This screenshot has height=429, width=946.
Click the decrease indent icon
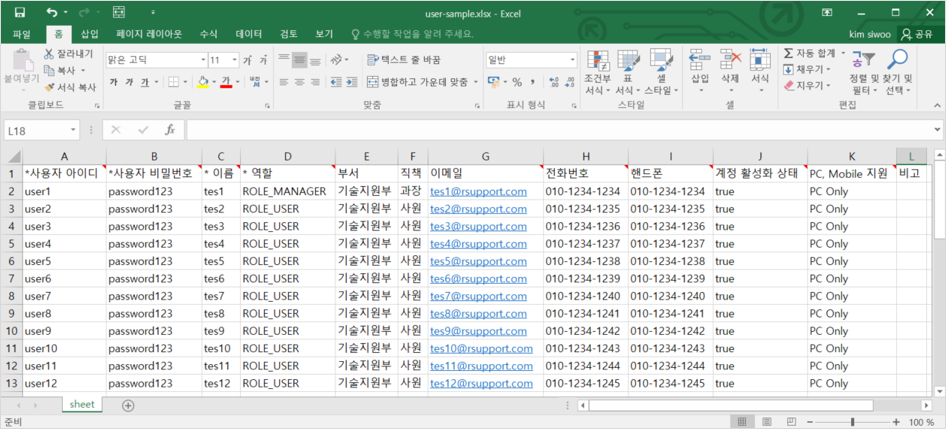pos(337,81)
